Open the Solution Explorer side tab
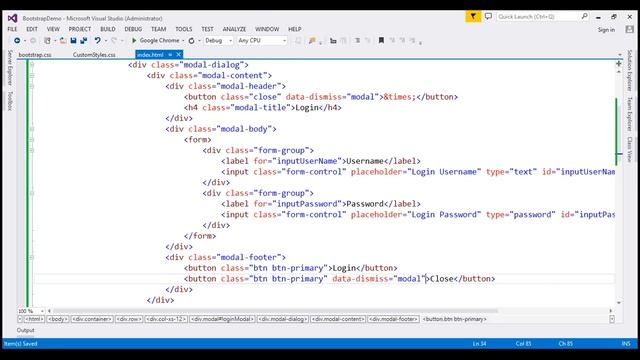 [x=630, y=70]
